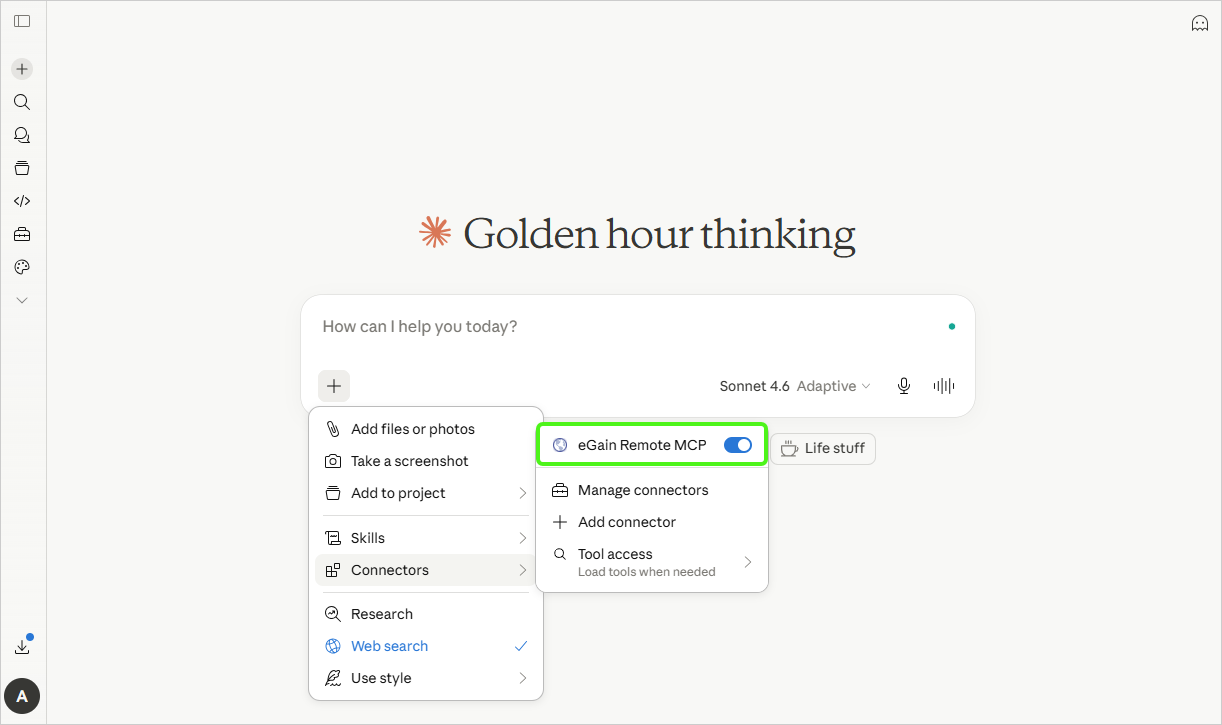Click the "Golden hour thinking" heading
The image size is (1222, 725).
(x=659, y=233)
